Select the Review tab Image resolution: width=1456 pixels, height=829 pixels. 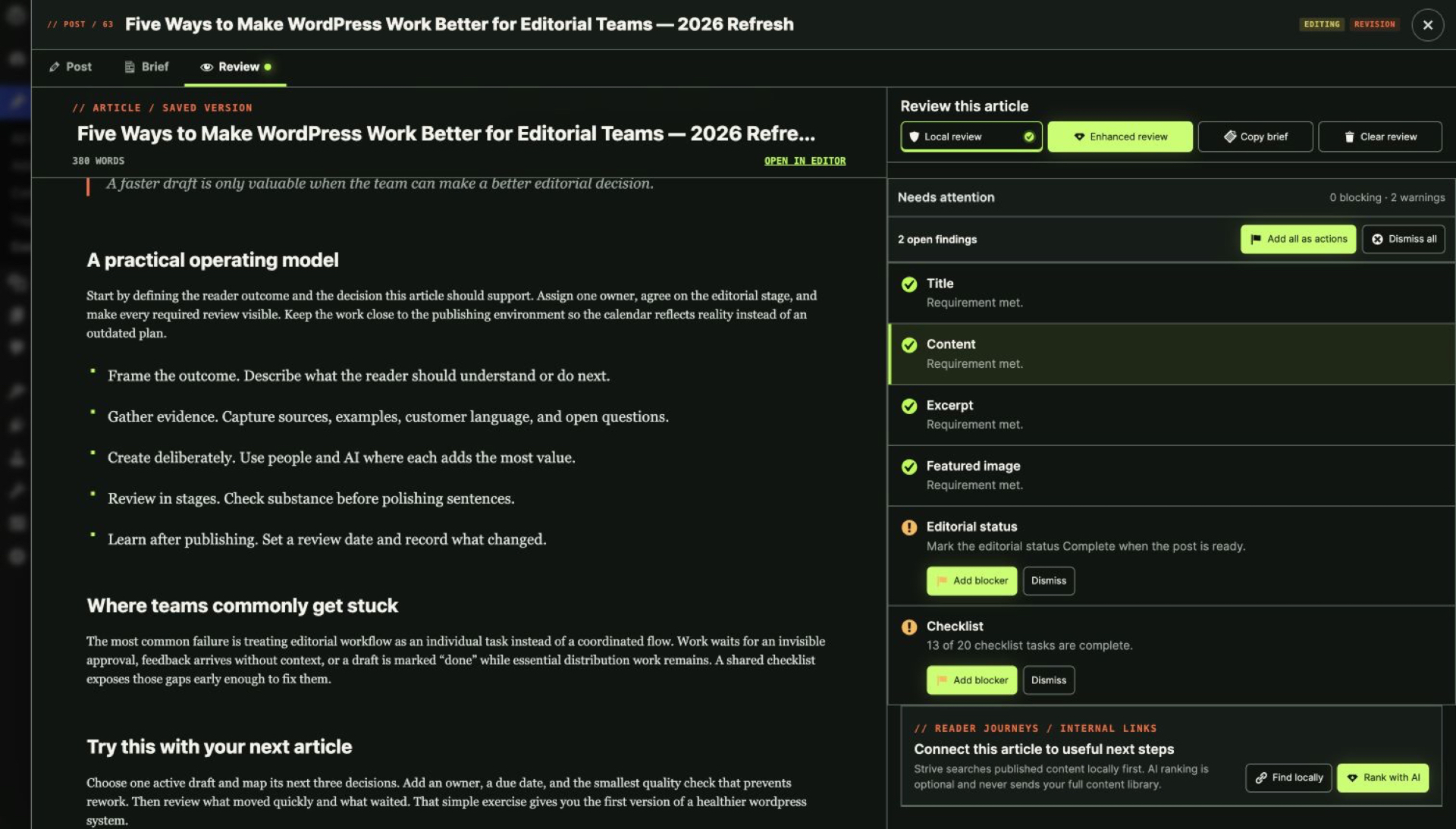pyautogui.click(x=235, y=67)
